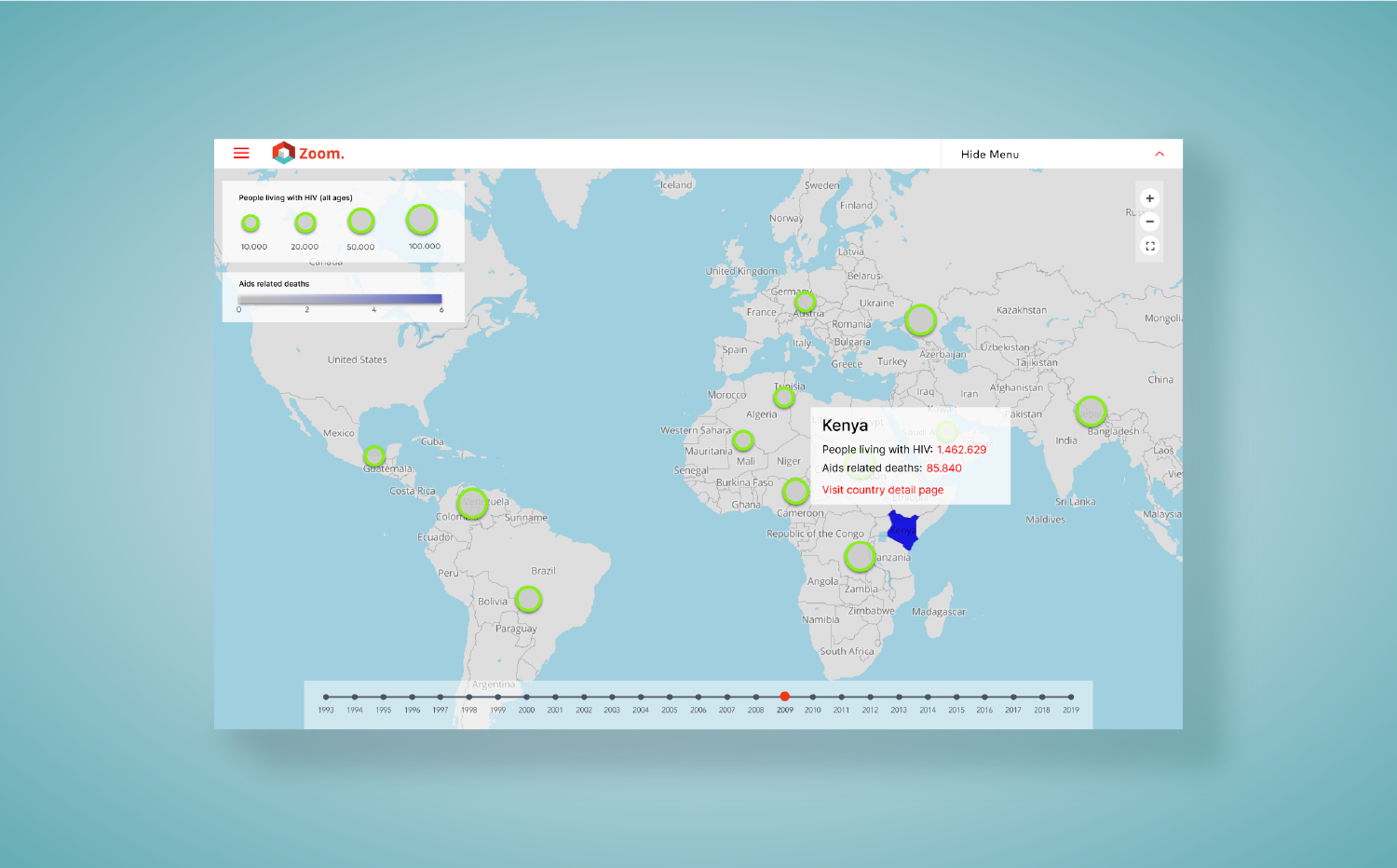Select year 2002 on the timeline
1397x868 pixels.
click(584, 697)
